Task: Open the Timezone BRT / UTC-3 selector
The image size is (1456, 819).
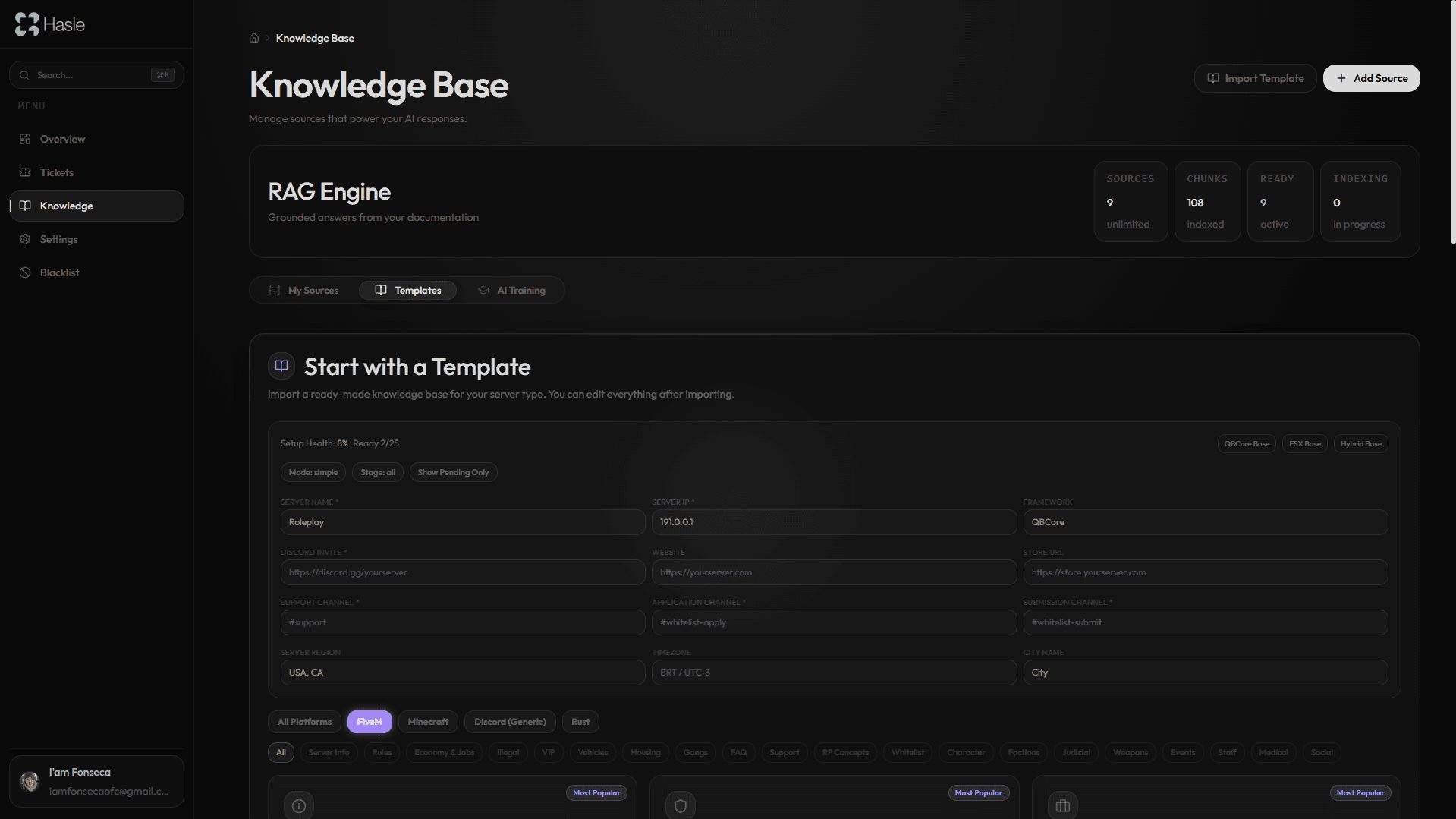Action: [x=834, y=673]
